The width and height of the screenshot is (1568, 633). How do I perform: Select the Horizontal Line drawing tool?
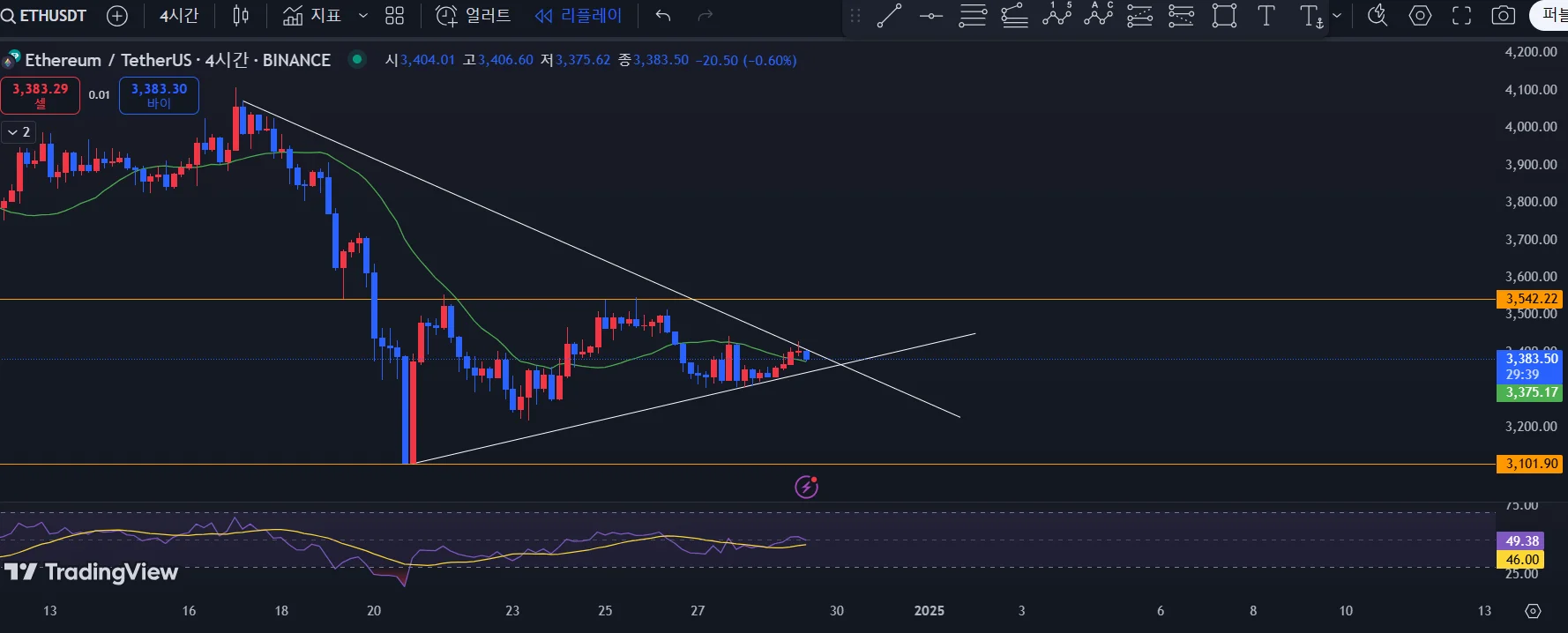point(930,16)
